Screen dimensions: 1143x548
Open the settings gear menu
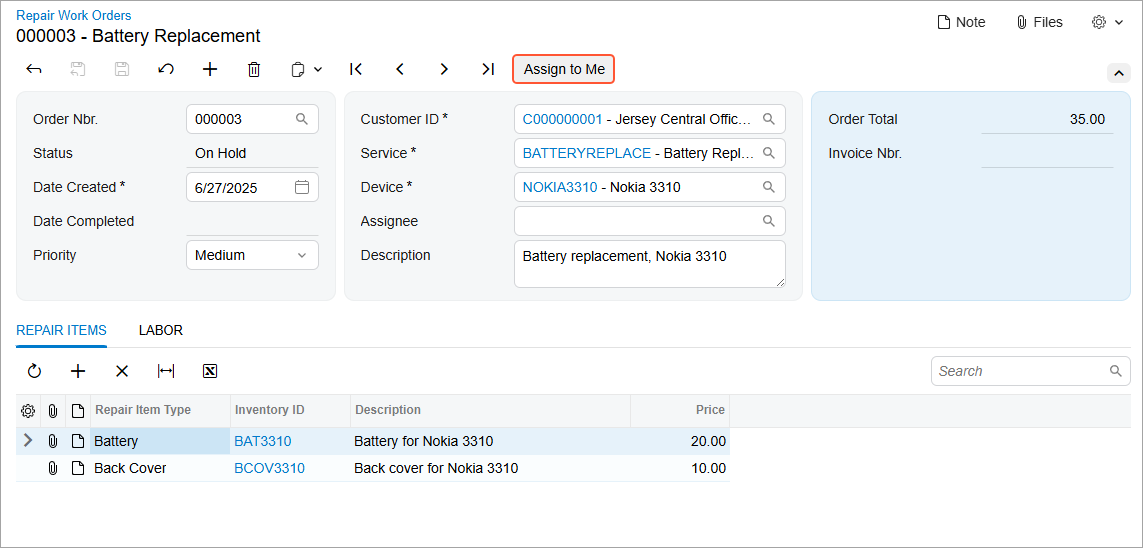1107,22
